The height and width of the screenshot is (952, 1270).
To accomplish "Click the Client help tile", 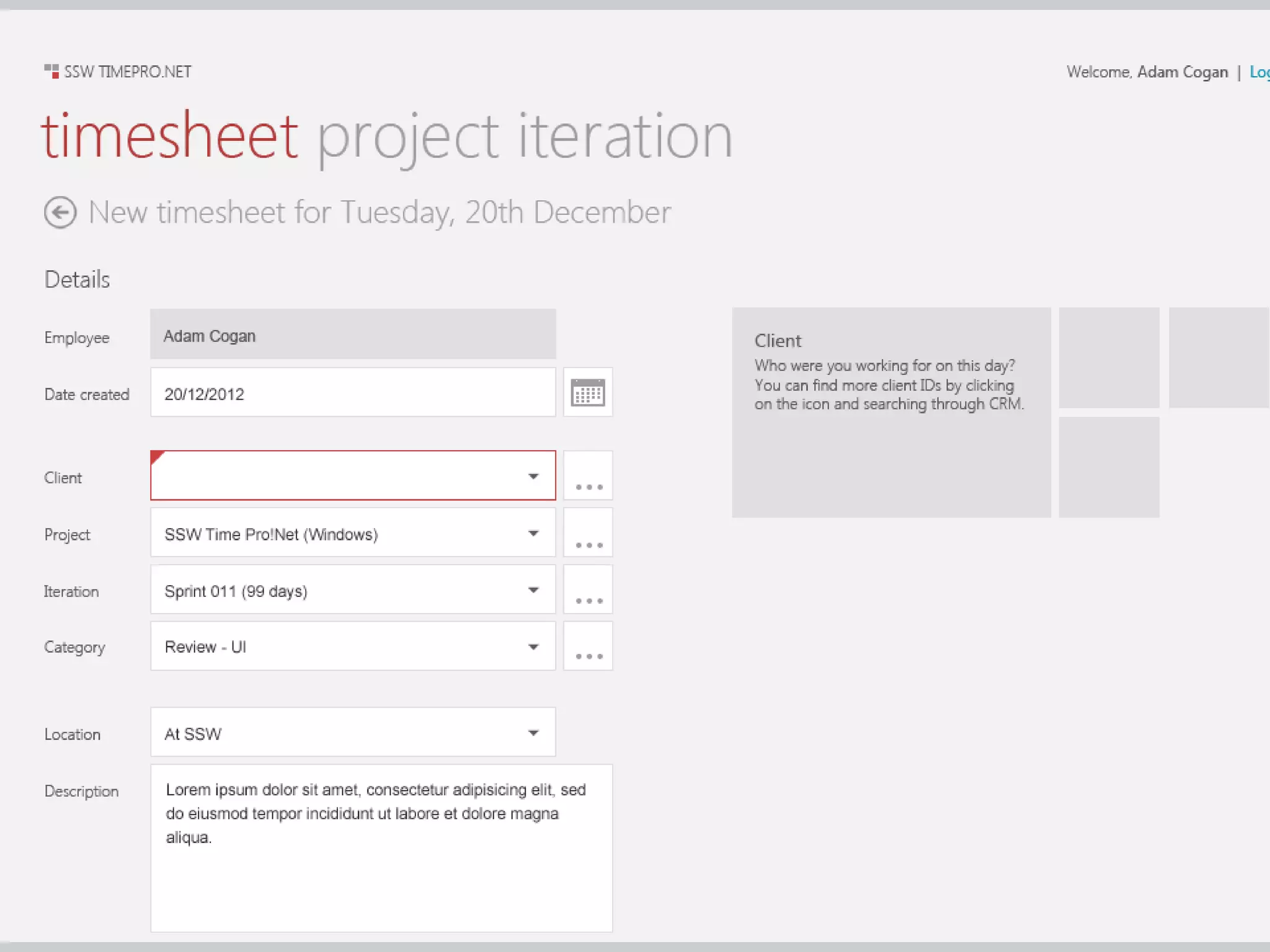I will point(891,412).
